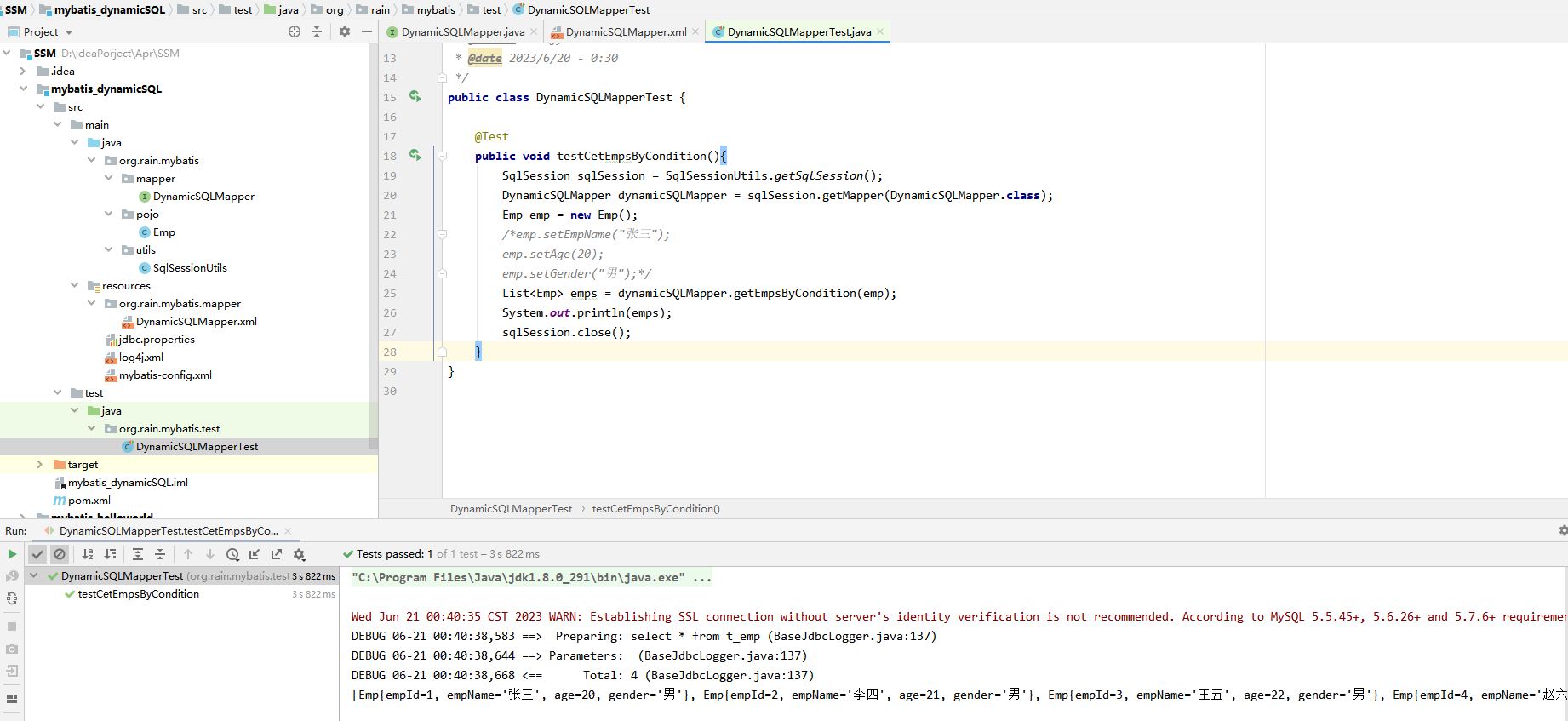This screenshot has height=721, width=1568.
Task: Click testCetEmpsByCondition() editor breadcrumb
Action: [655, 508]
